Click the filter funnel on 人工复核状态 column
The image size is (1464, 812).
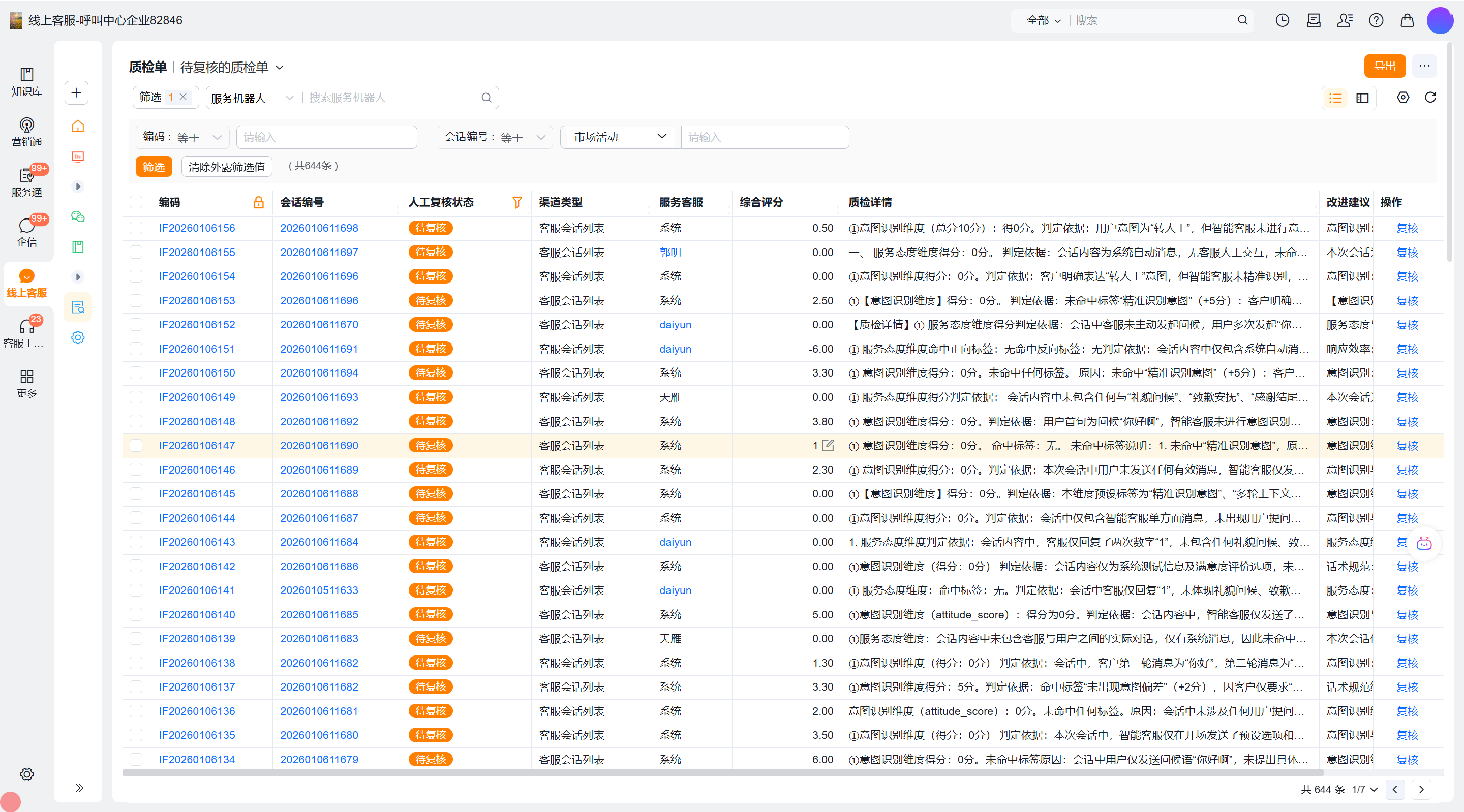pos(516,202)
